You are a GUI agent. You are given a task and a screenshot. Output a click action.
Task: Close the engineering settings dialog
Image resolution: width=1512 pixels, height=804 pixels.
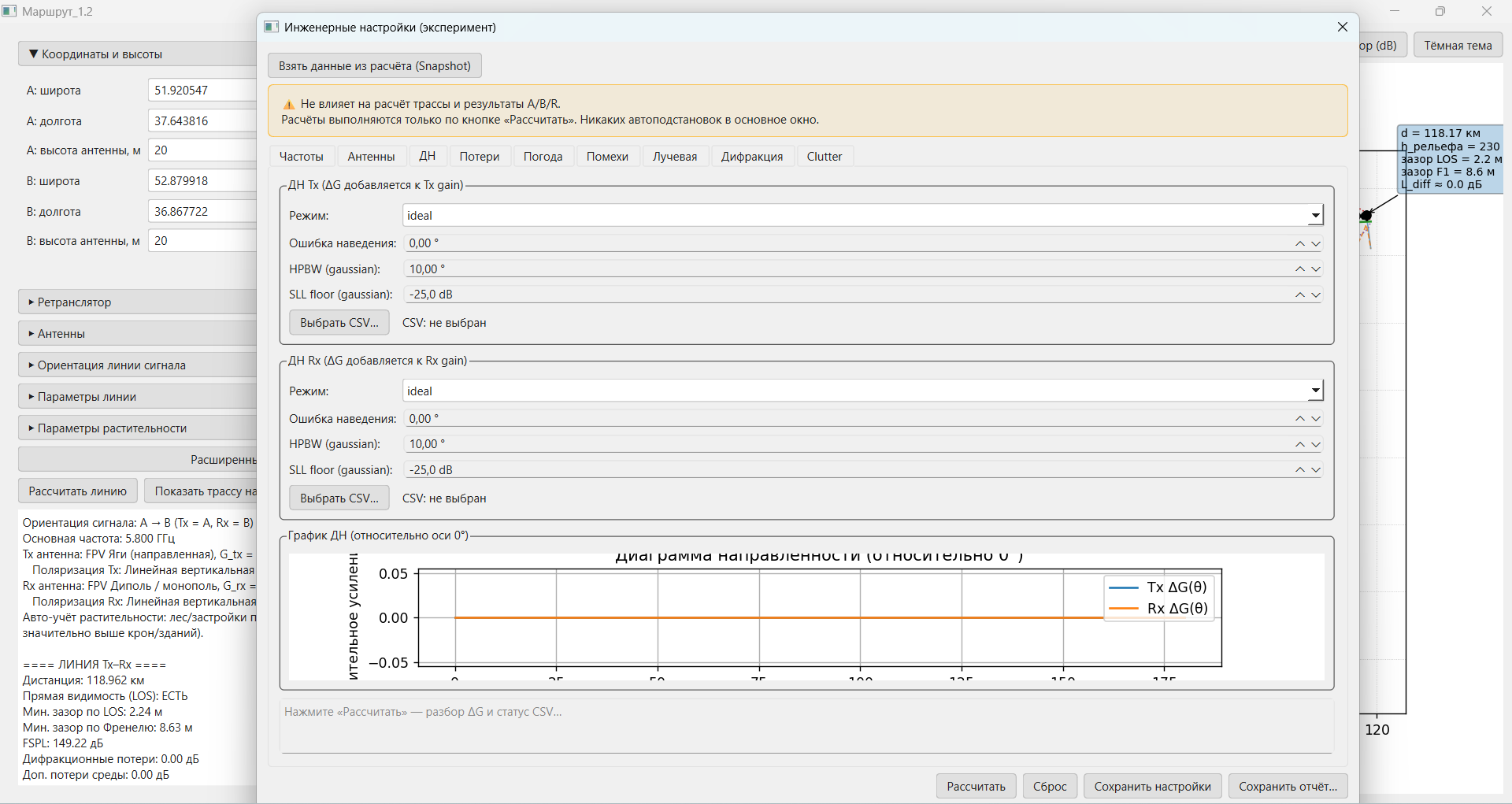[x=1342, y=27]
